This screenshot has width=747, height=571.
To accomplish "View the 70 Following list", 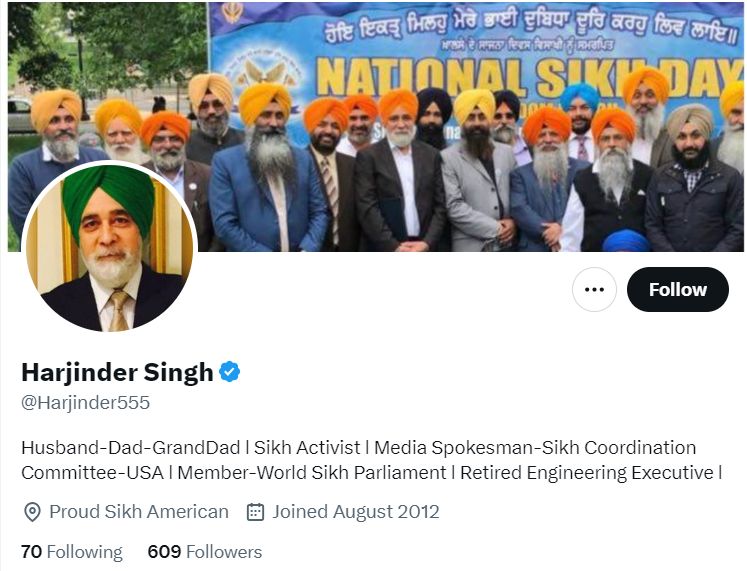I will [x=72, y=552].
